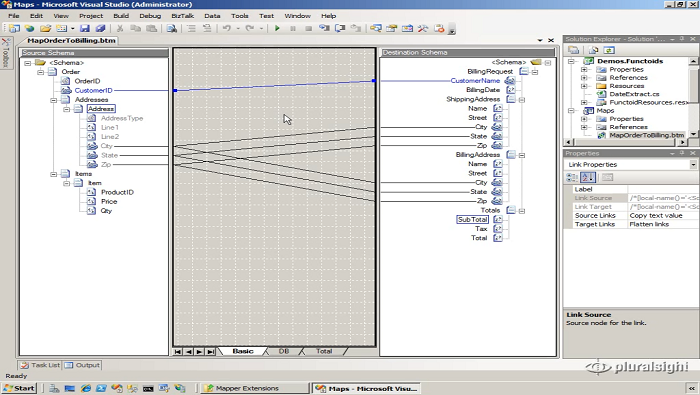Click Internet Explorer icon in quick launch
This screenshot has height=395, width=700.
click(86, 388)
